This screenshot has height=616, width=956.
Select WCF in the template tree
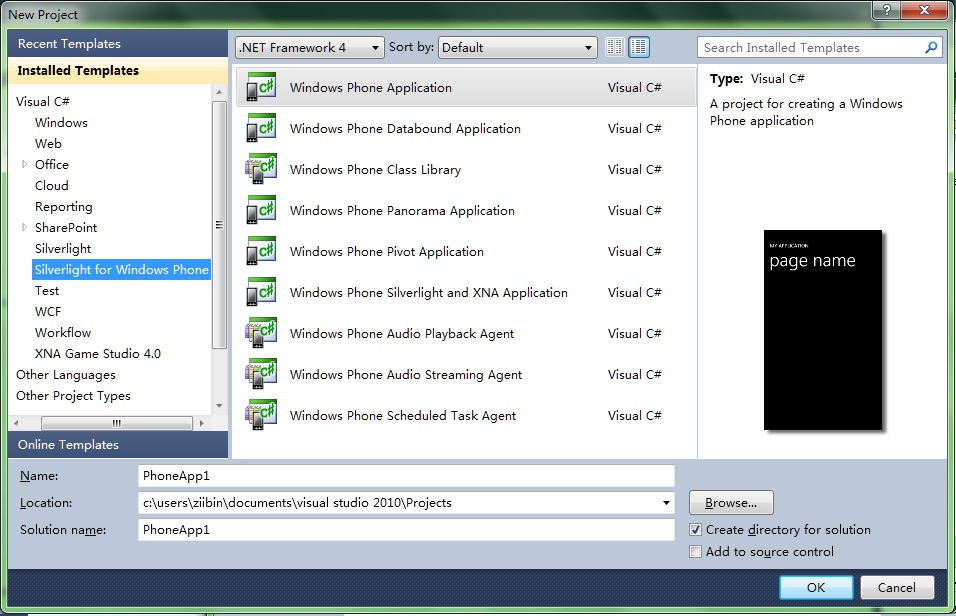coord(48,312)
